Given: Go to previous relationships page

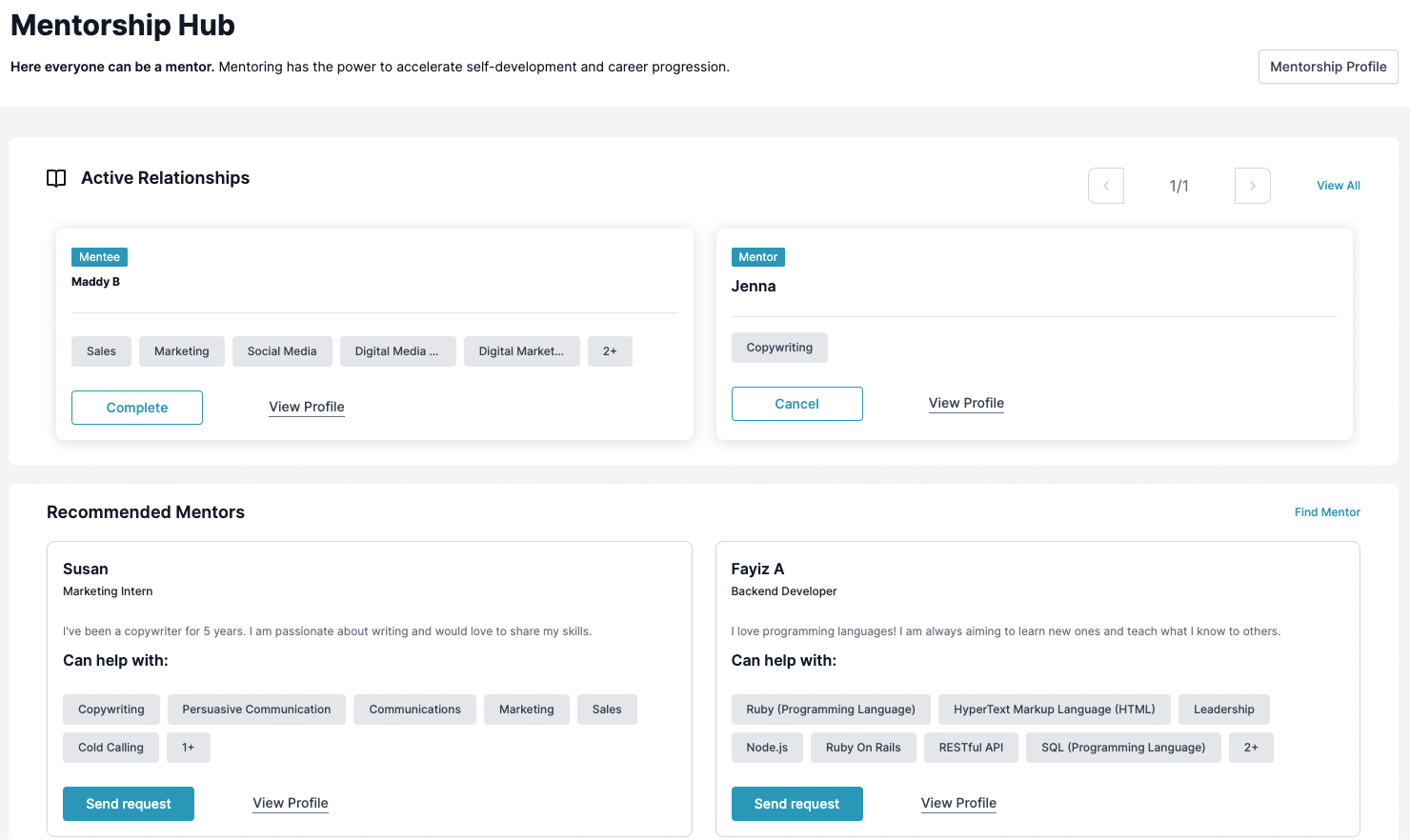Looking at the screenshot, I should coord(1105,186).
